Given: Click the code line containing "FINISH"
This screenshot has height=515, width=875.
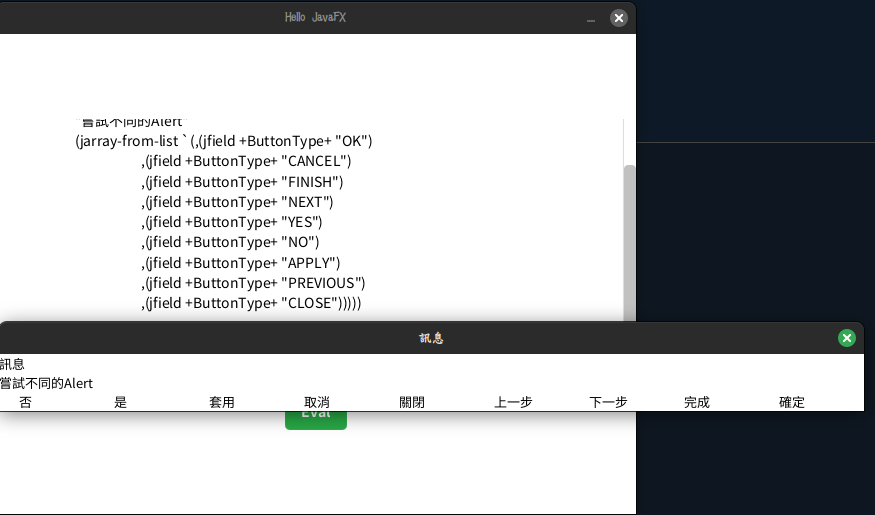Looking at the screenshot, I should click(242, 182).
